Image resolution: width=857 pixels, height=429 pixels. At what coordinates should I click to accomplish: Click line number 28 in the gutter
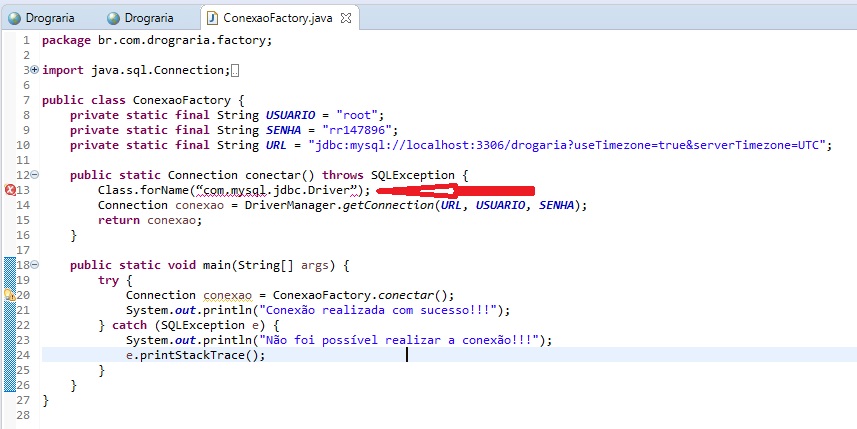pyautogui.click(x=23, y=416)
